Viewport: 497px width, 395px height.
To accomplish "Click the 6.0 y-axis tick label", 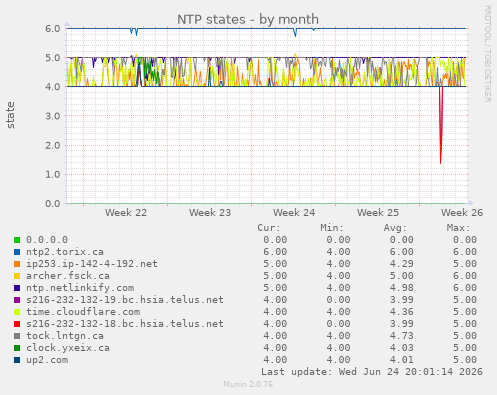I will [x=53, y=29].
